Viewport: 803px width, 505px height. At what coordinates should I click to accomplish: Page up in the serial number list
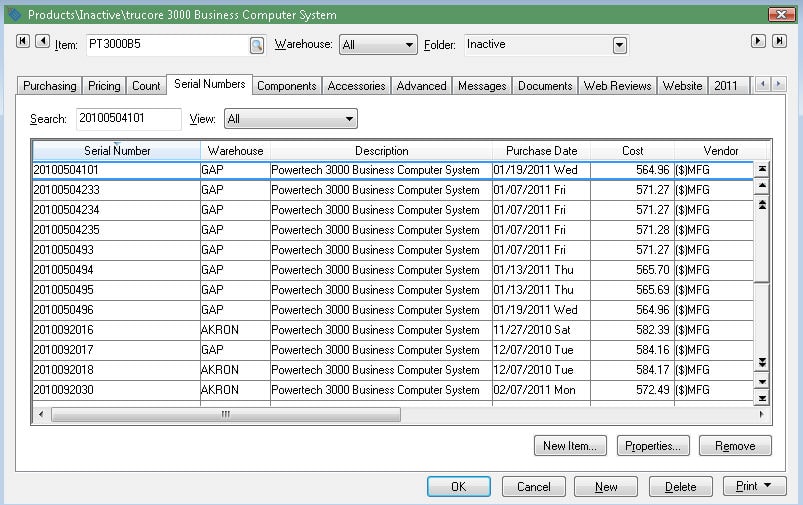pyautogui.click(x=762, y=204)
